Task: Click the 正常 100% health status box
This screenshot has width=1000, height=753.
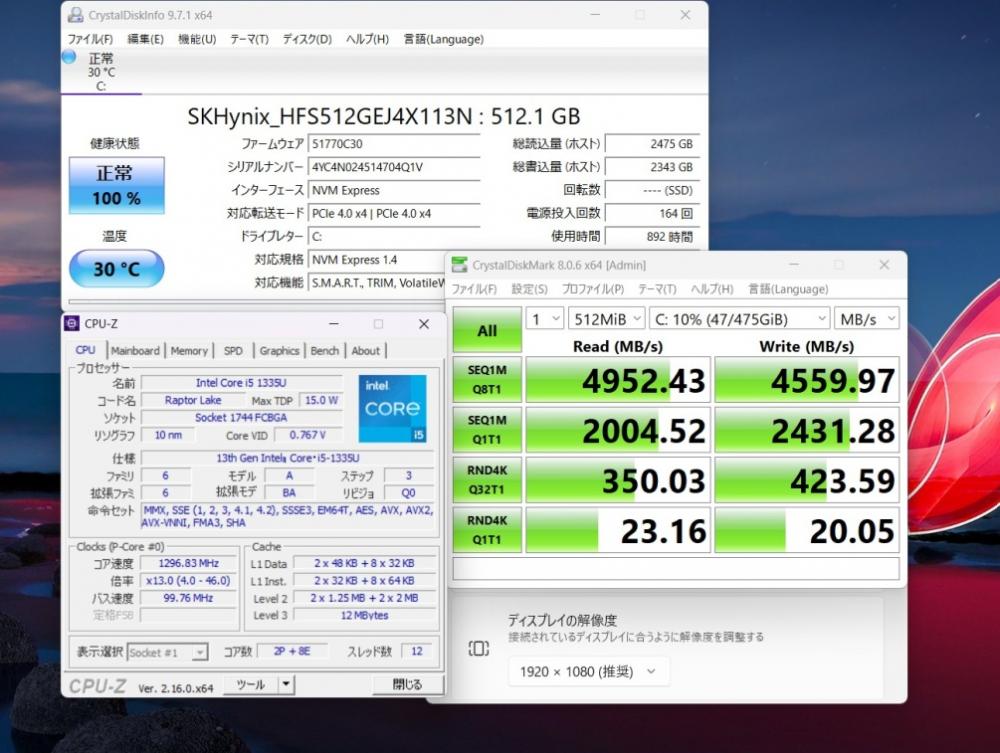Action: click(x=116, y=185)
